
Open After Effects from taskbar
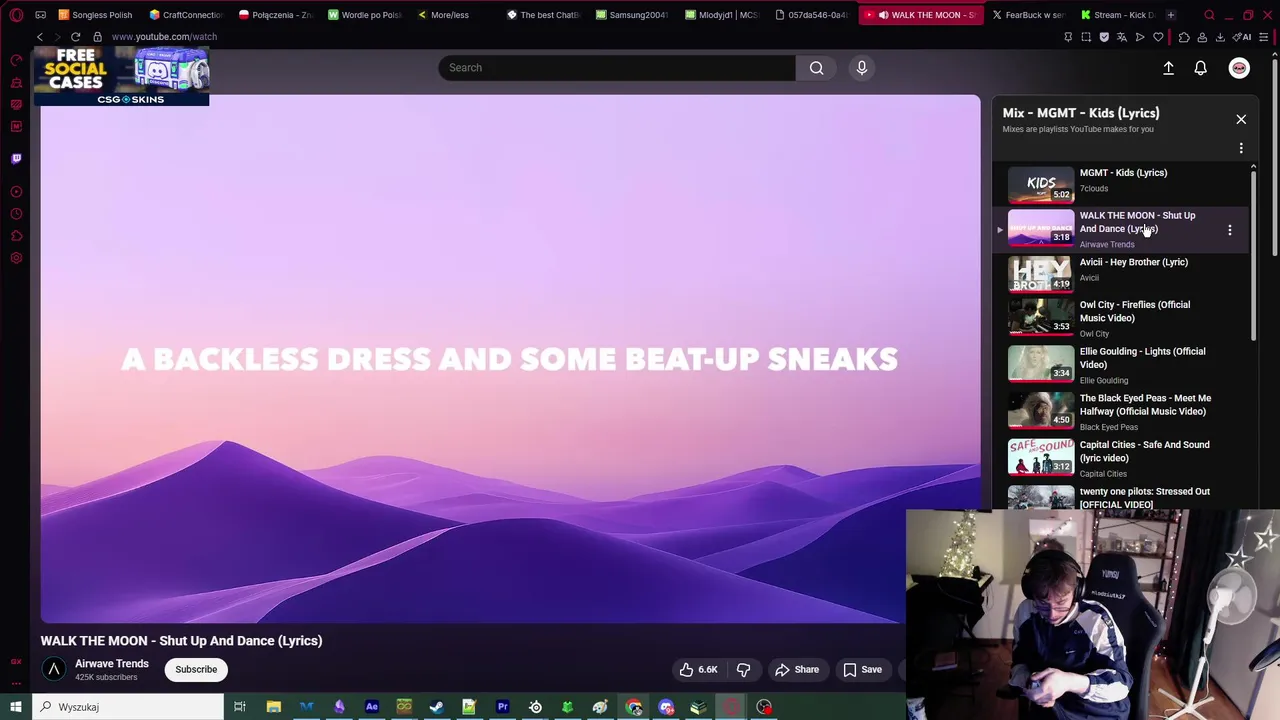click(371, 707)
